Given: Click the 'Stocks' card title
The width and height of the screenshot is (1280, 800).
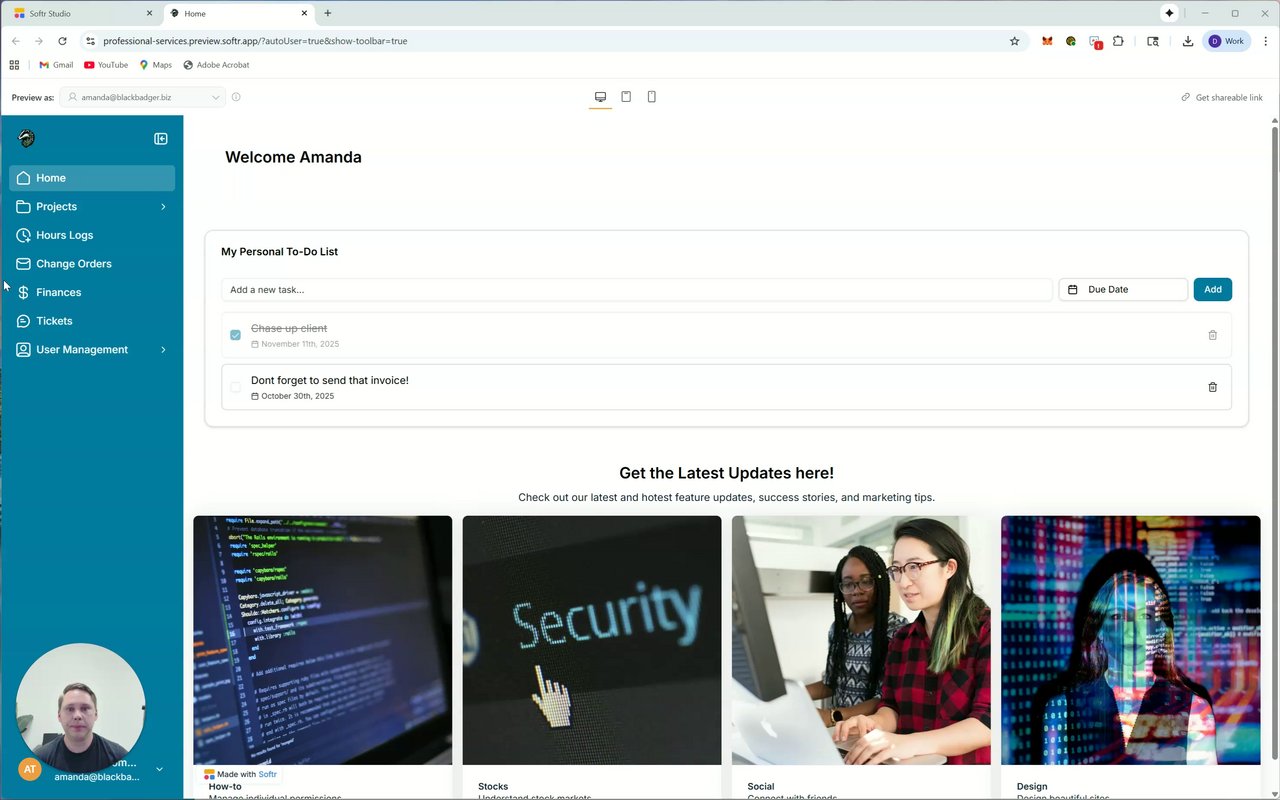Looking at the screenshot, I should tap(493, 787).
